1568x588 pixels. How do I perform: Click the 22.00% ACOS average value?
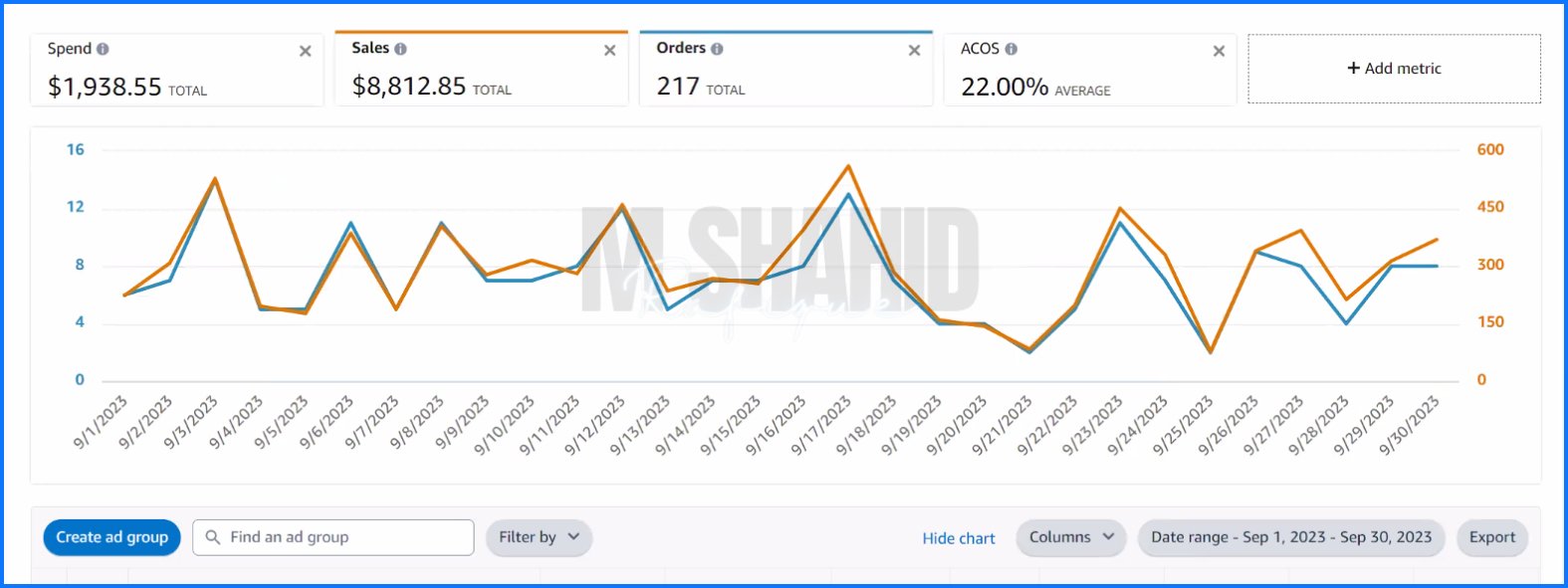pyautogui.click(x=1005, y=88)
